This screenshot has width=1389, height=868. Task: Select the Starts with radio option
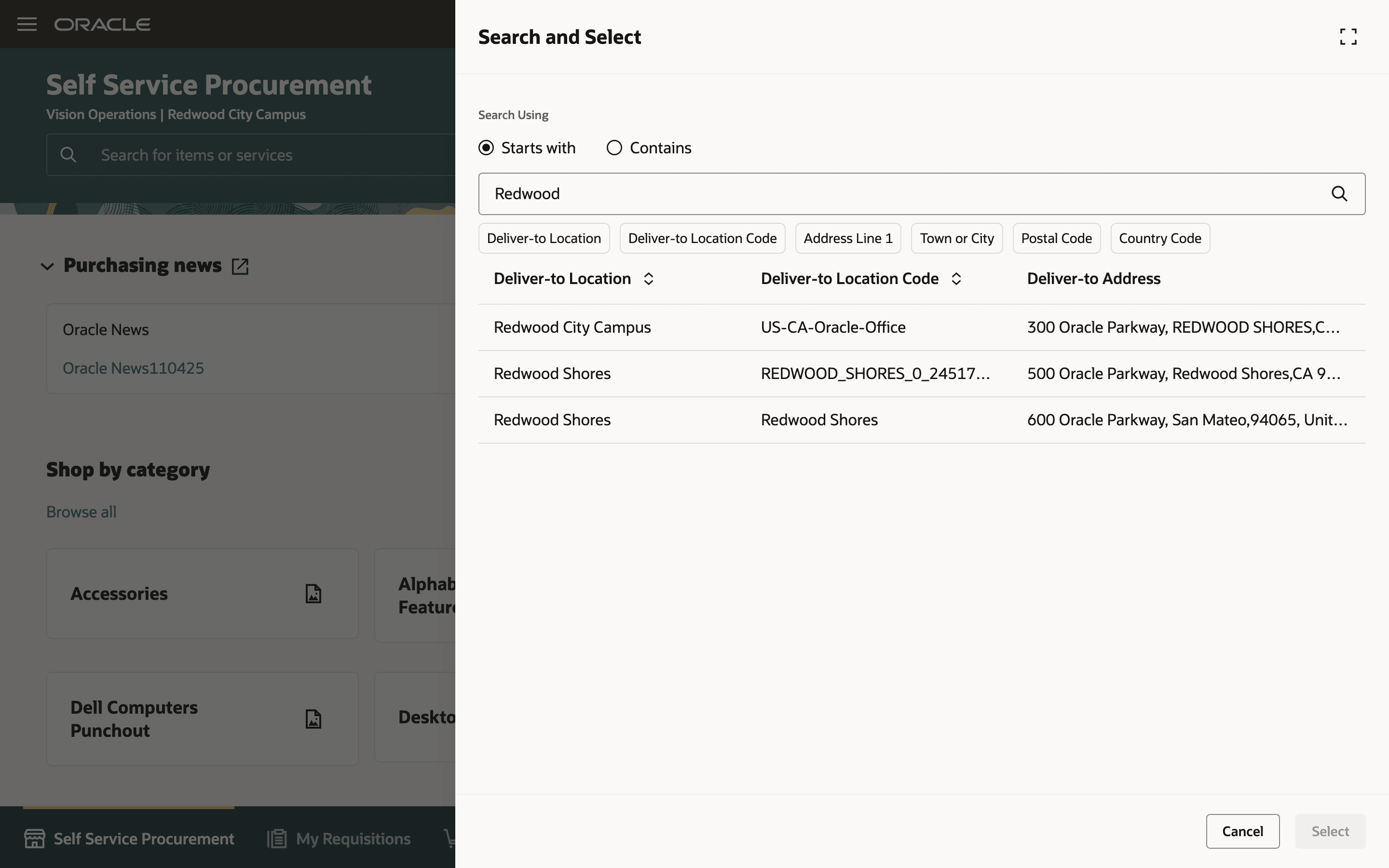point(486,148)
